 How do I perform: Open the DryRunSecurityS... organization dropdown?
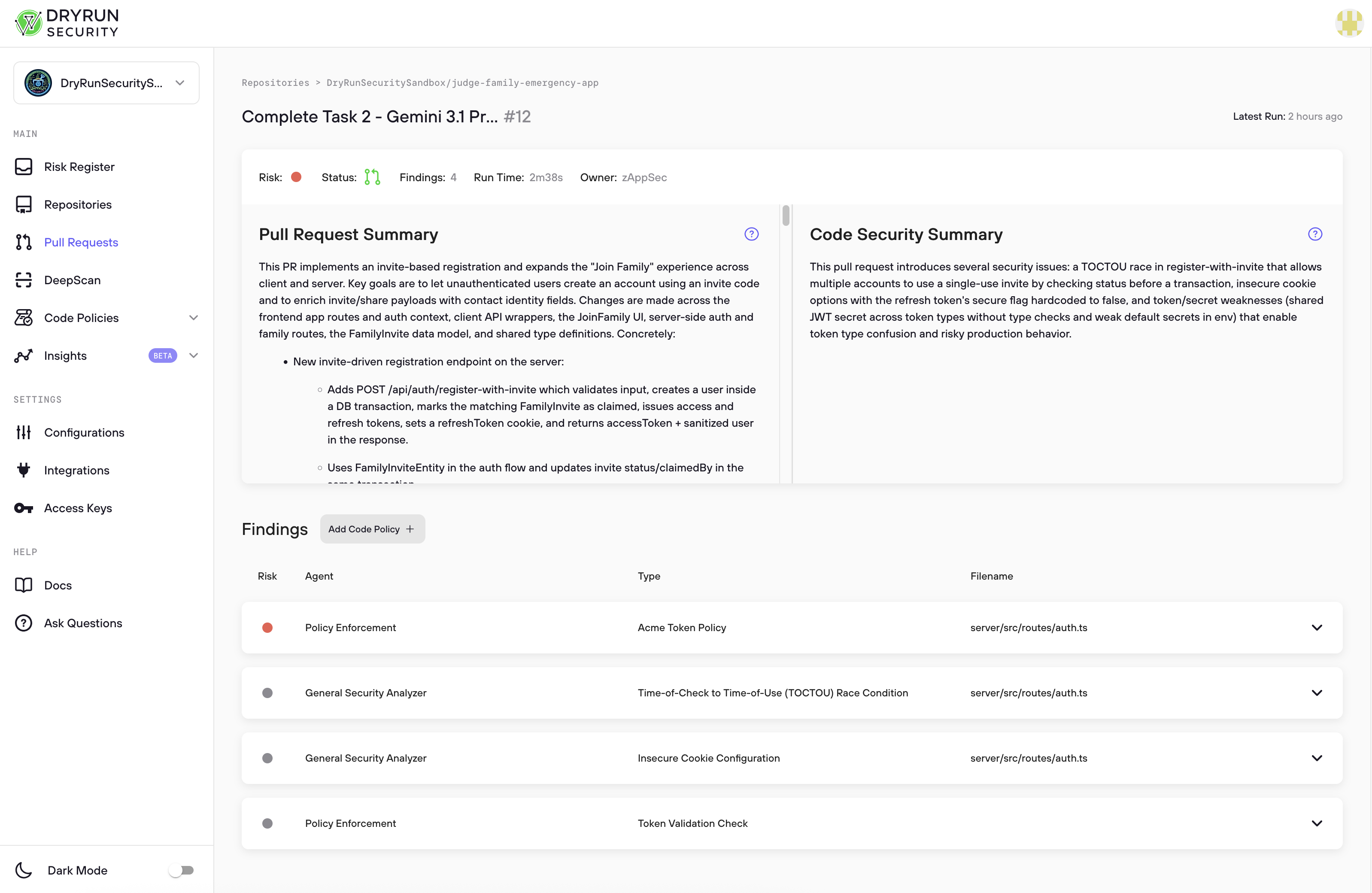pyautogui.click(x=106, y=83)
